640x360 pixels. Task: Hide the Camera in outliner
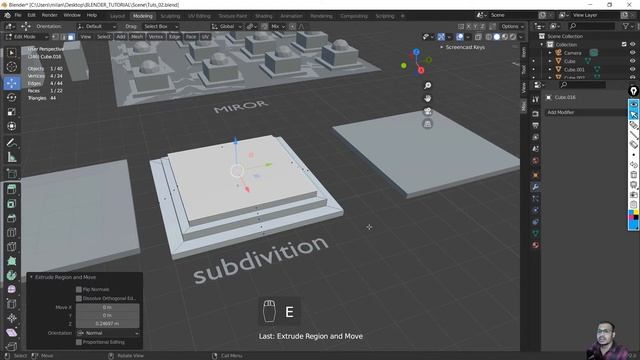[633, 53]
